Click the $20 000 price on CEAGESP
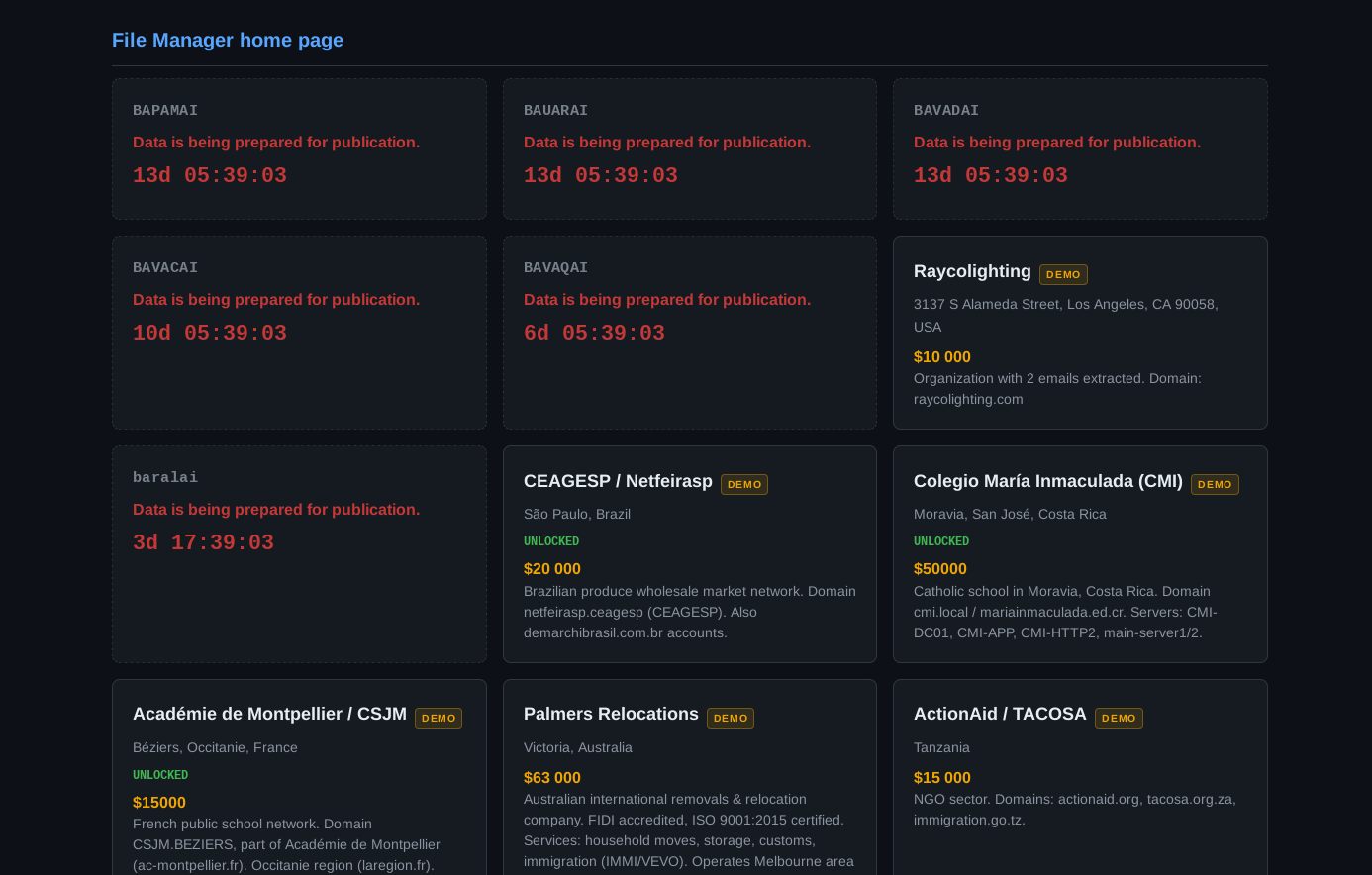 (x=552, y=568)
